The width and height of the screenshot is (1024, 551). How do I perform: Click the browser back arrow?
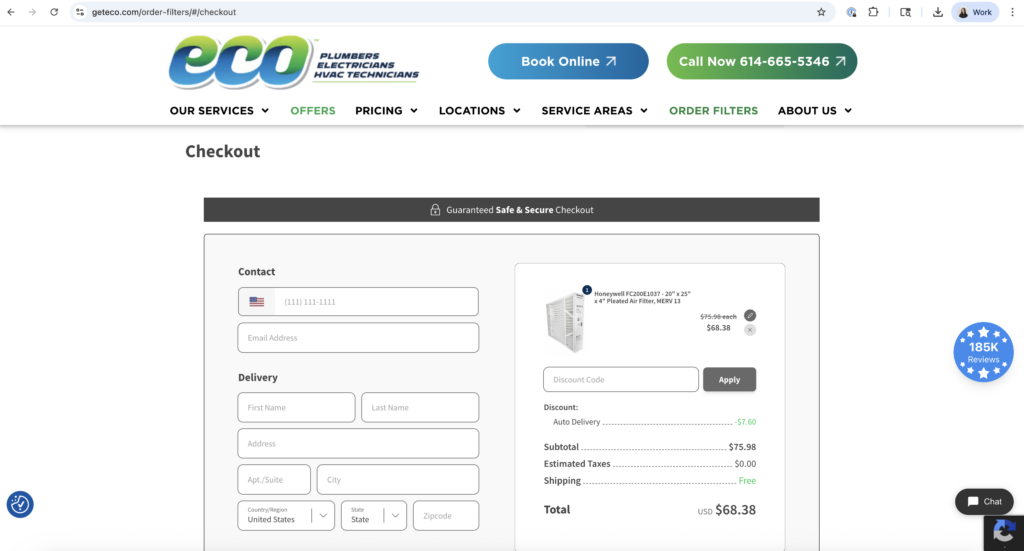11,12
